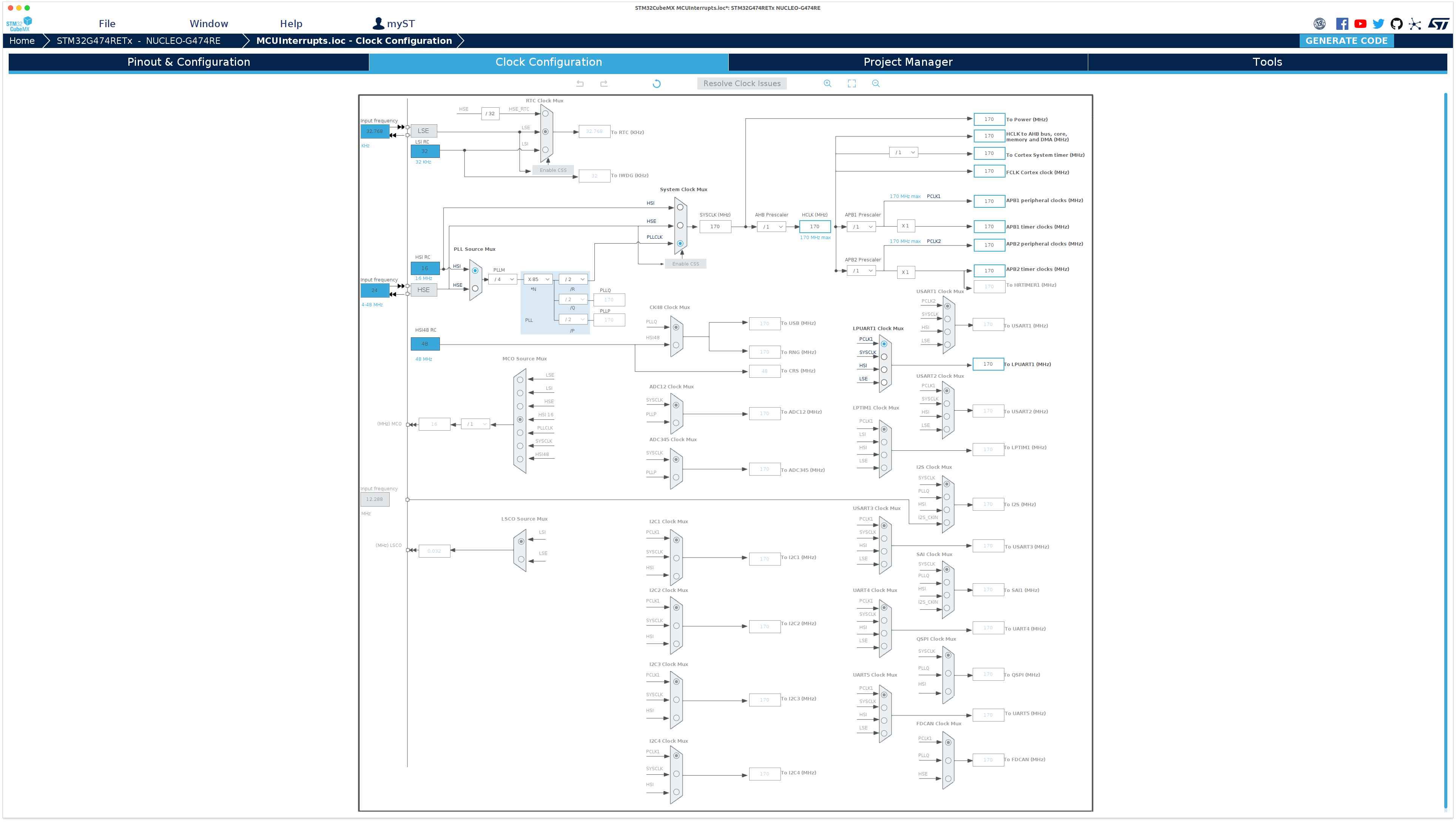Click the reset clock configuration icon
This screenshot has width=1456, height=822.
click(656, 83)
